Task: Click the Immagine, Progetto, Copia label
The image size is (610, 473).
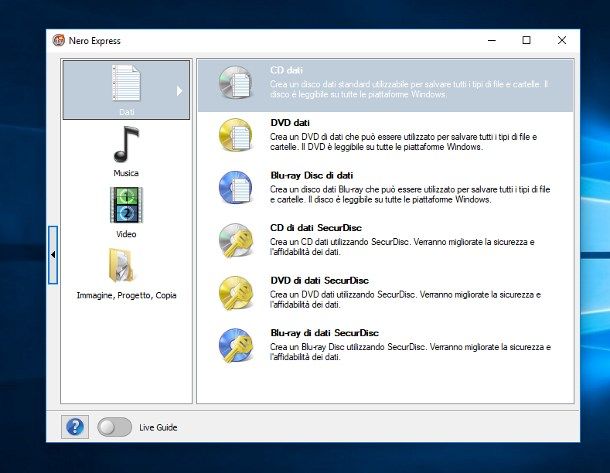Action: [x=126, y=296]
